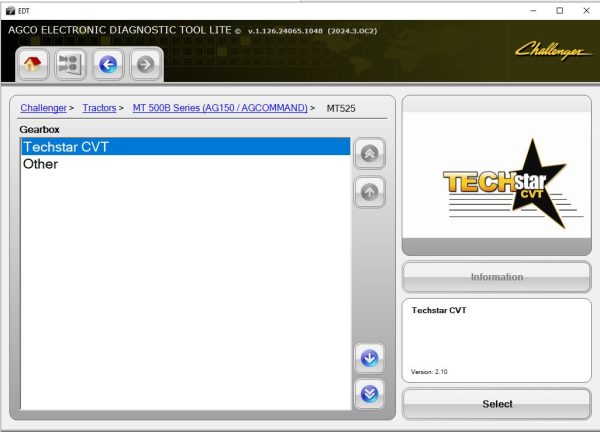Maximize the EDT window
Image resolution: width=600 pixels, height=432 pixels.
point(559,11)
